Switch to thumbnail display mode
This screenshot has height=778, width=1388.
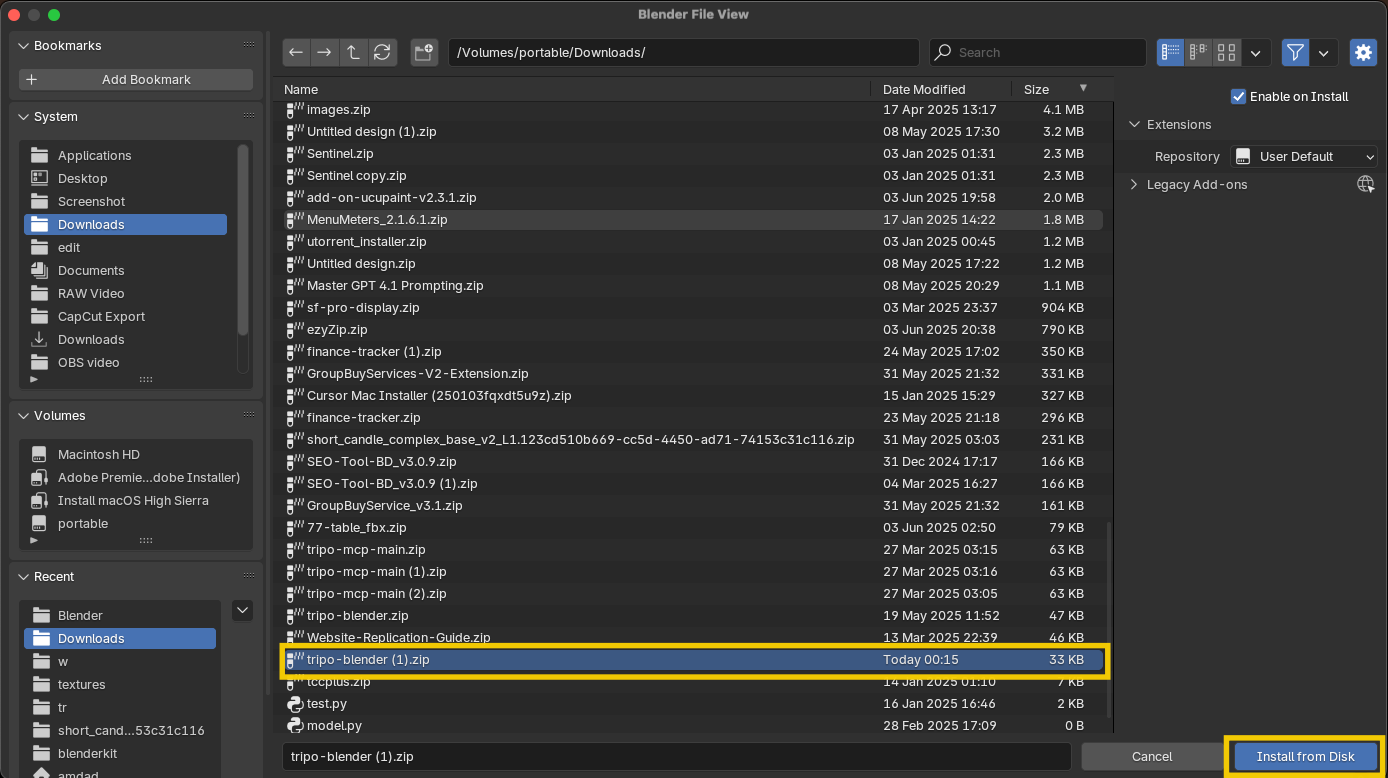point(1227,52)
